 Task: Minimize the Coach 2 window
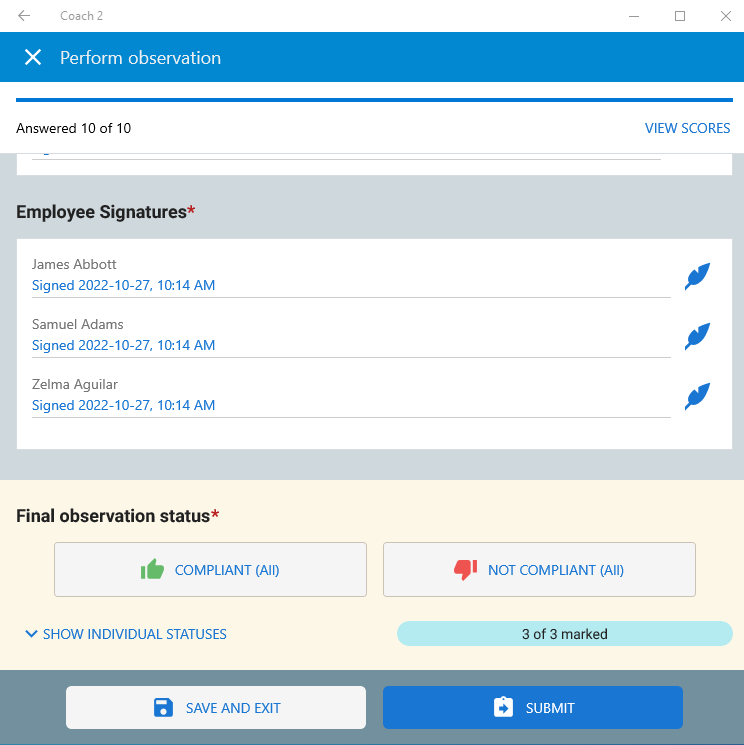click(634, 16)
